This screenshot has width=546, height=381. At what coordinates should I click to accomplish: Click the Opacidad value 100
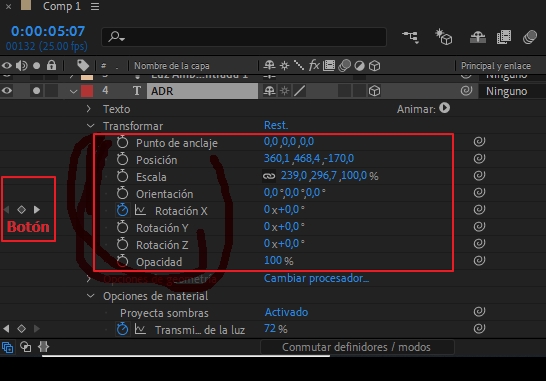(x=273, y=261)
